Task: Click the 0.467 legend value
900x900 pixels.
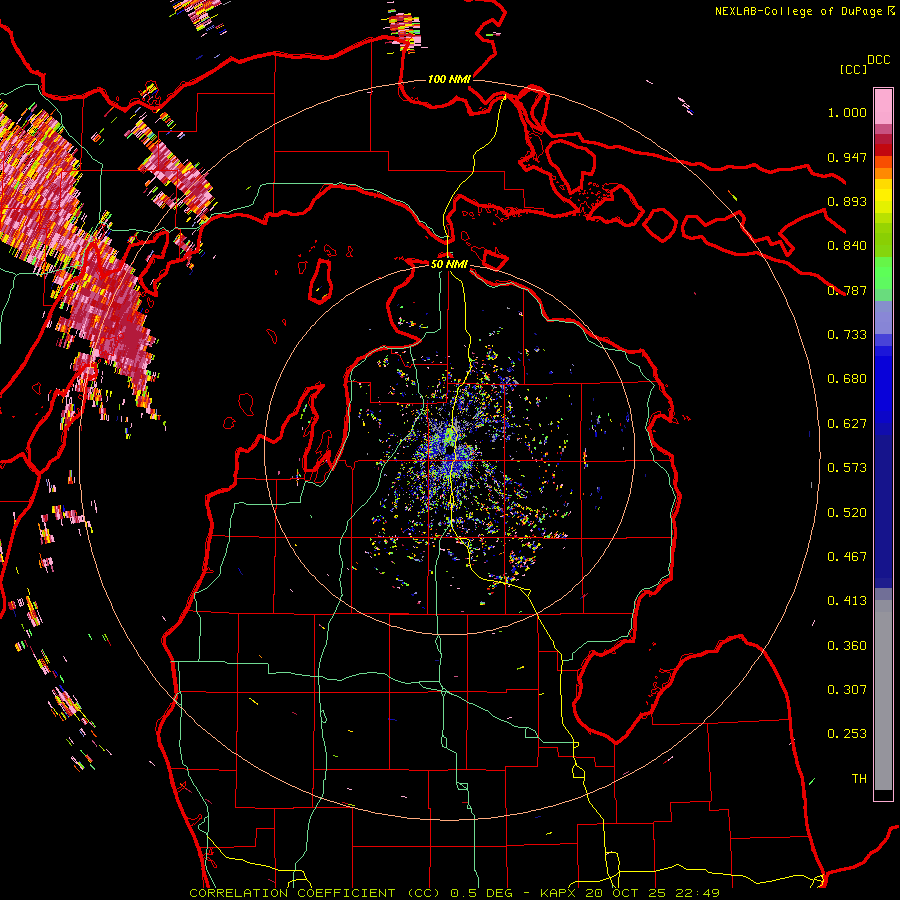Action: (847, 557)
